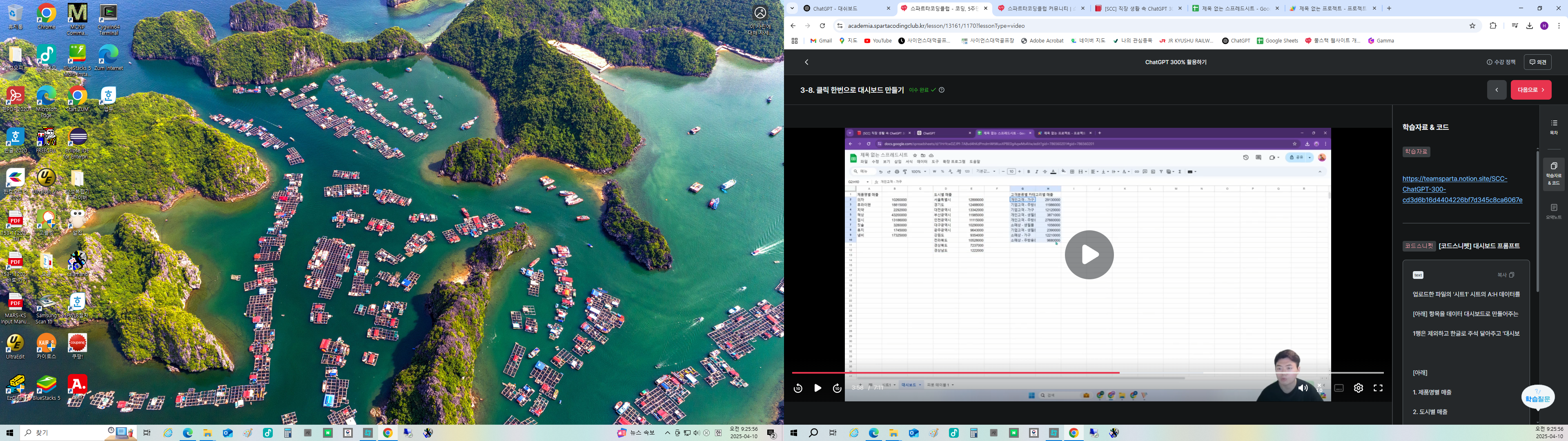
Task: Enter fullscreen video mode
Action: pyautogui.click(x=1378, y=388)
